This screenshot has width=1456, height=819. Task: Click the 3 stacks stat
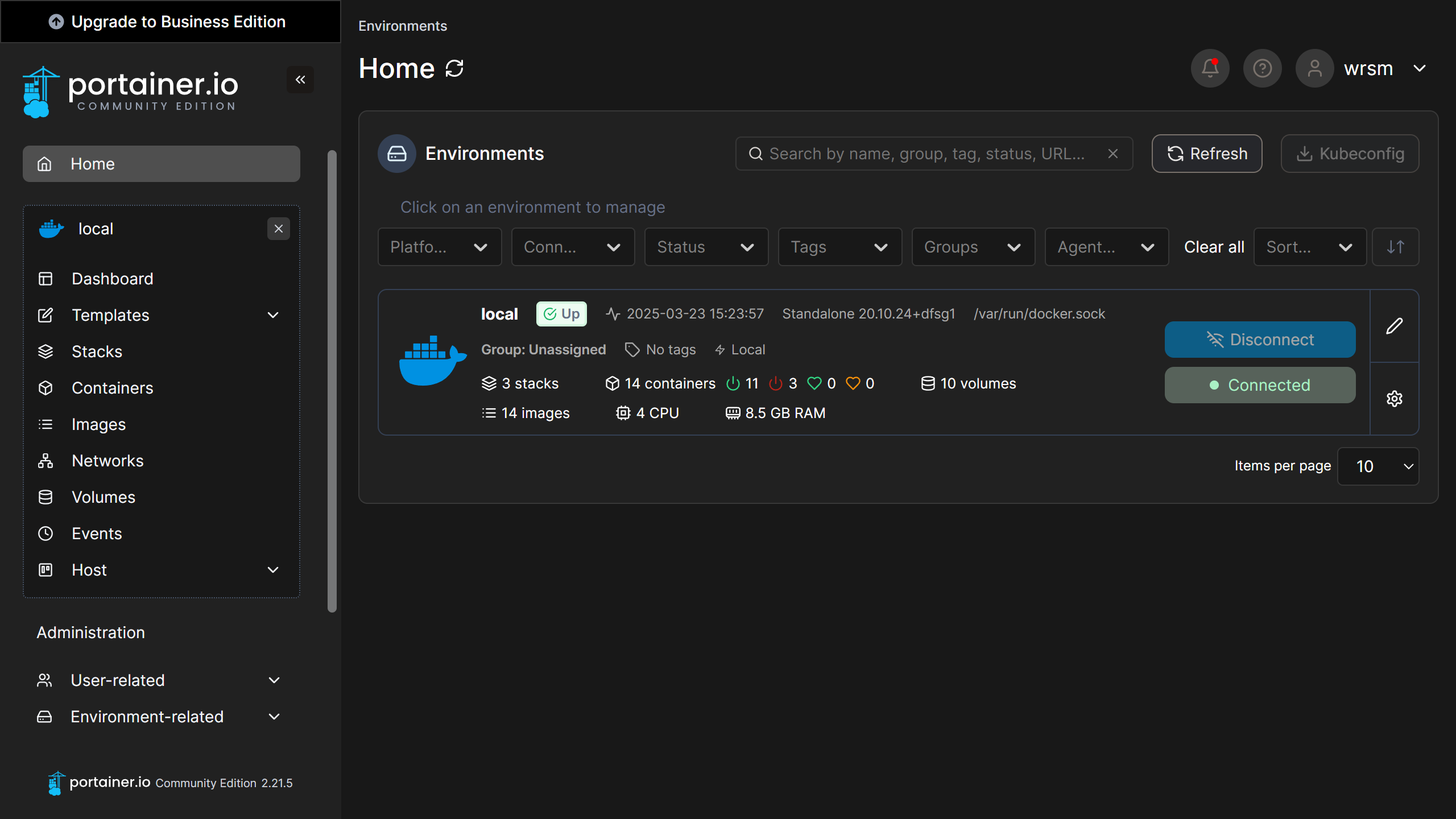tap(520, 383)
